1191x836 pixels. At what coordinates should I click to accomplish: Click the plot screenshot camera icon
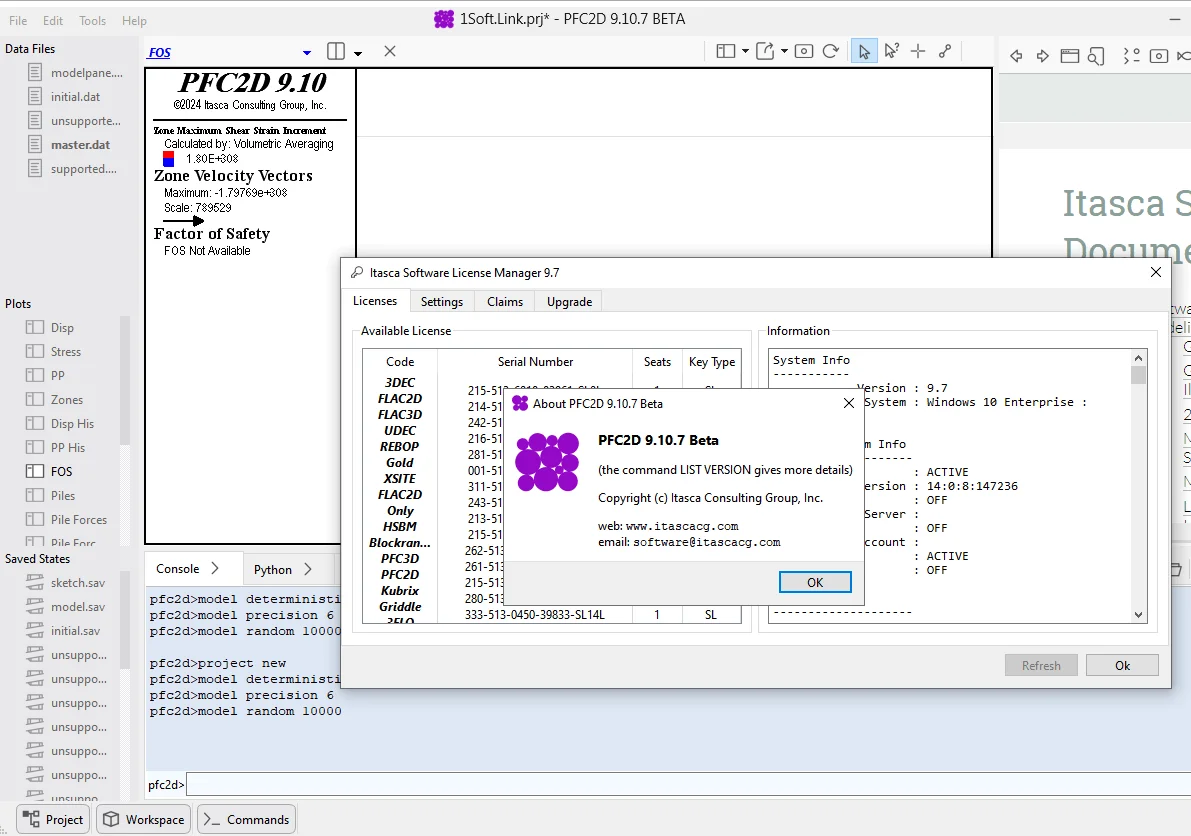(804, 51)
